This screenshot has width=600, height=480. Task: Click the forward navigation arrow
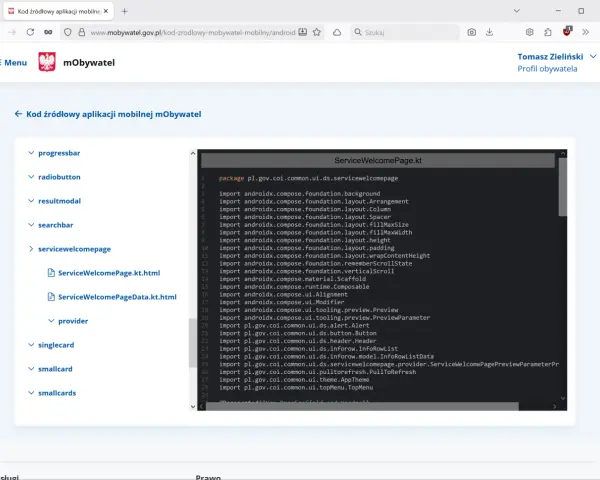pos(12,32)
